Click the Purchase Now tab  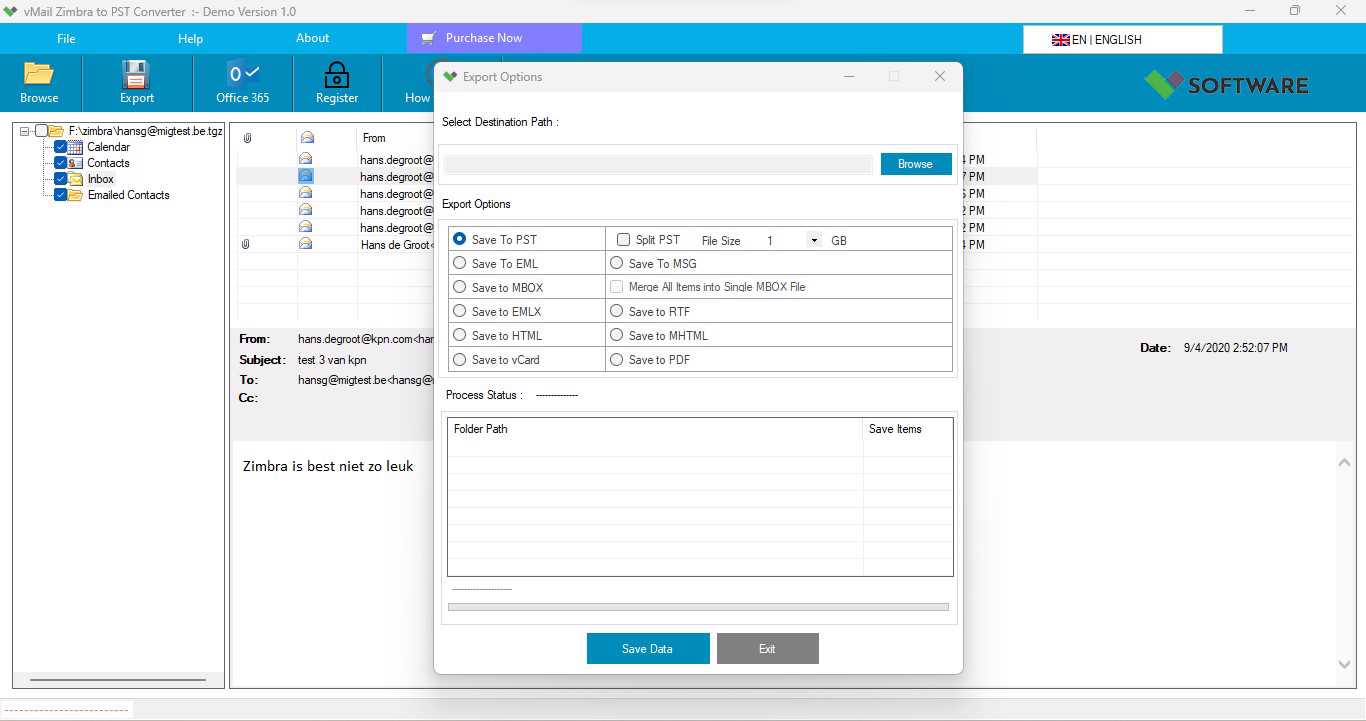click(494, 38)
